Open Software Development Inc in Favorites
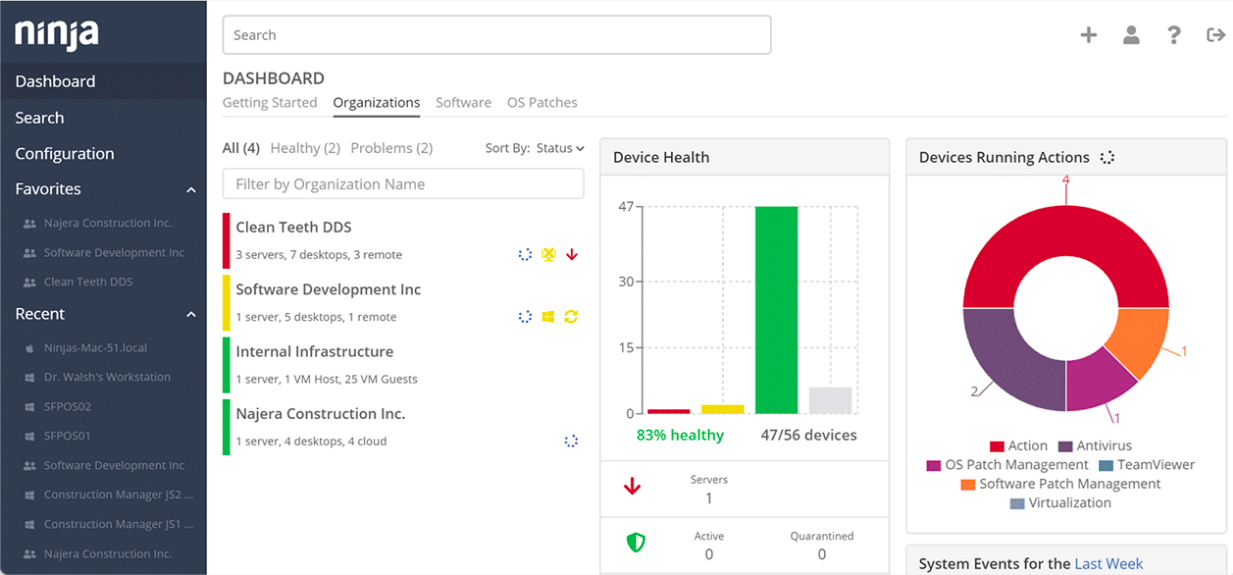1233x575 pixels. pyautogui.click(x=113, y=253)
